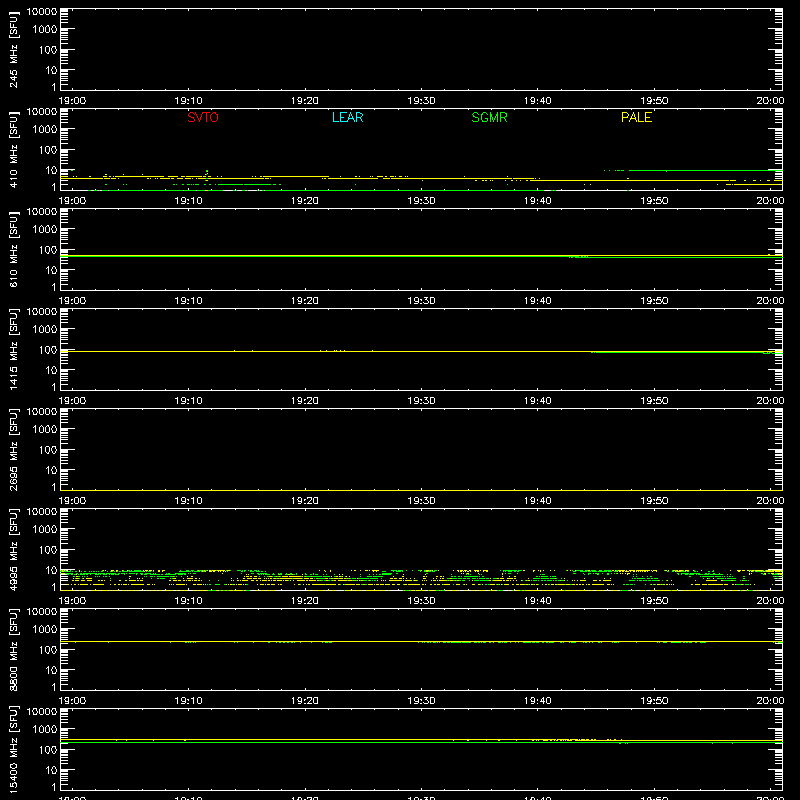Select the 2695 MHz [SFU] axis title
Viewport: 800px width, 800px height.
point(14,449)
